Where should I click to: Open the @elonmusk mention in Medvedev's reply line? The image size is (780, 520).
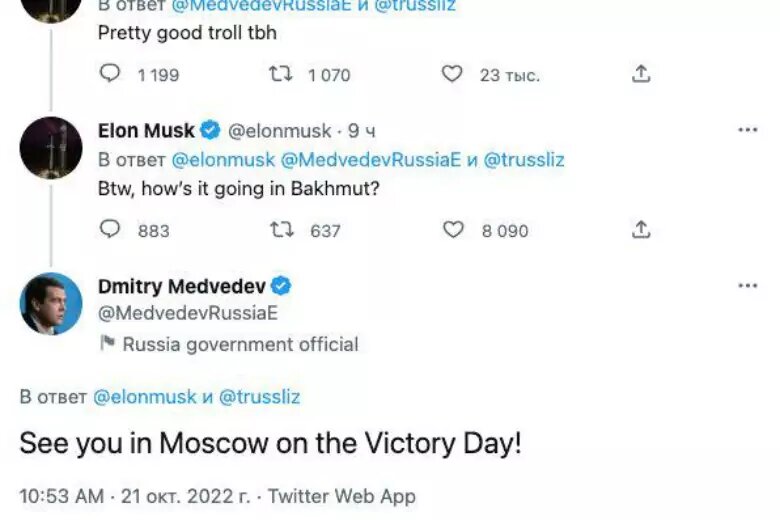(x=144, y=397)
